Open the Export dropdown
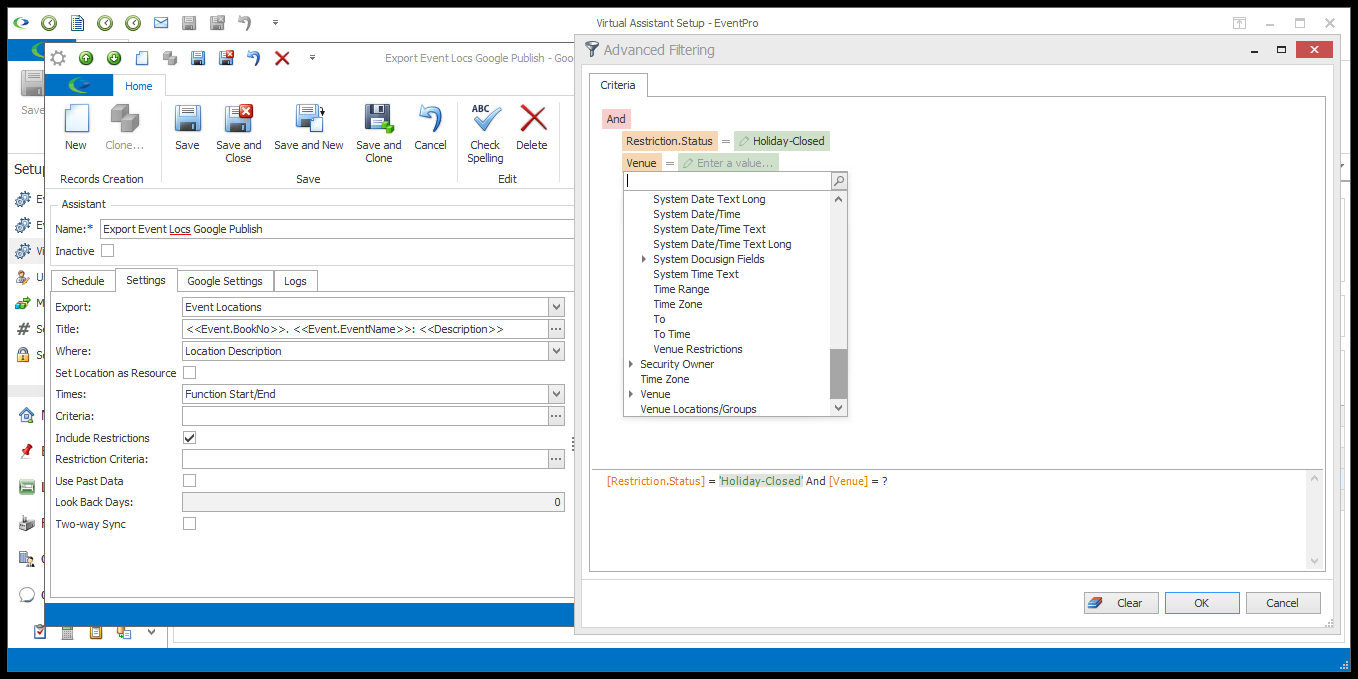This screenshot has height=679, width=1358. (556, 307)
